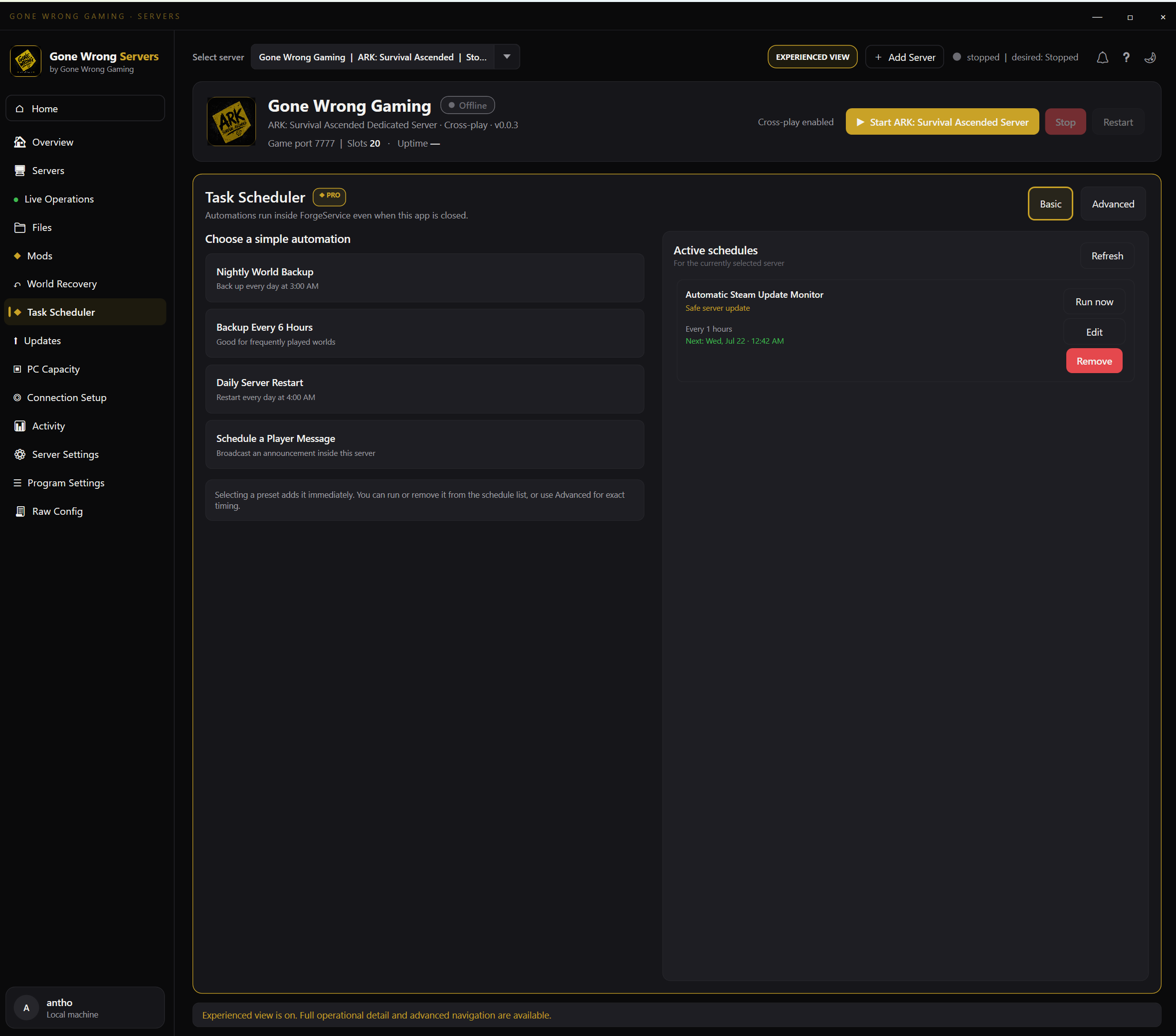Image resolution: width=1176 pixels, height=1036 pixels.
Task: Run the Steam Update Monitor now
Action: [x=1094, y=302]
